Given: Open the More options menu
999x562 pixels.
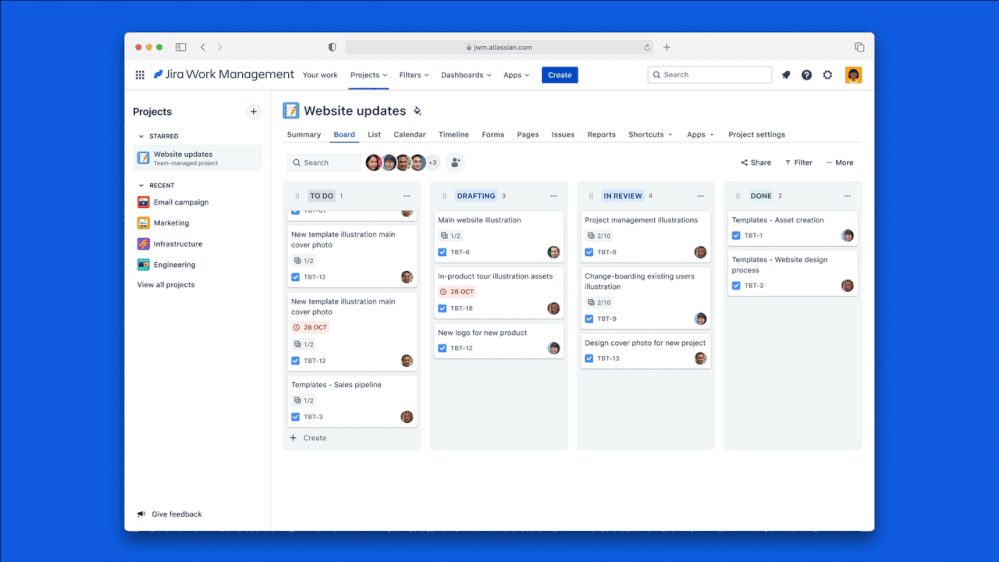Looking at the screenshot, I should pos(840,162).
